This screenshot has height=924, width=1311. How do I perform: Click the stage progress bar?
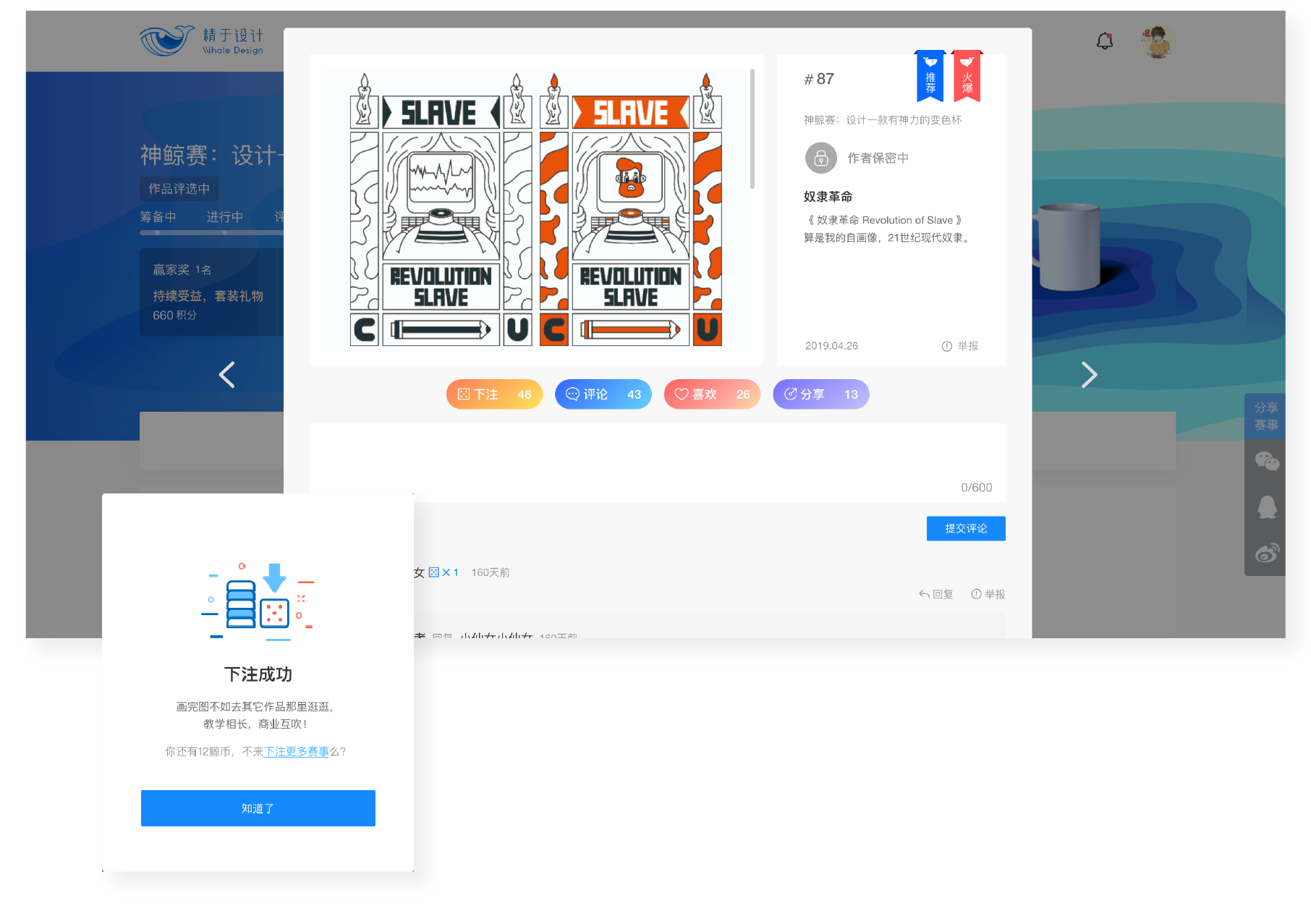coord(211,233)
